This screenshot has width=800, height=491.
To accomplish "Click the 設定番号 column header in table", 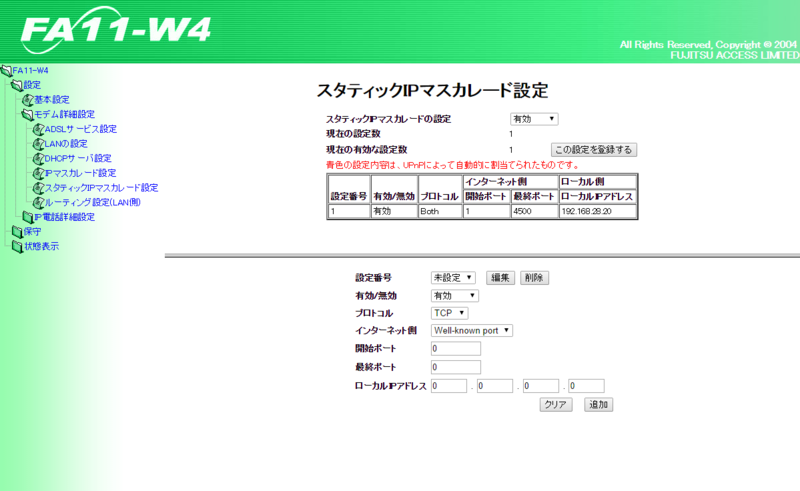I will [349, 189].
